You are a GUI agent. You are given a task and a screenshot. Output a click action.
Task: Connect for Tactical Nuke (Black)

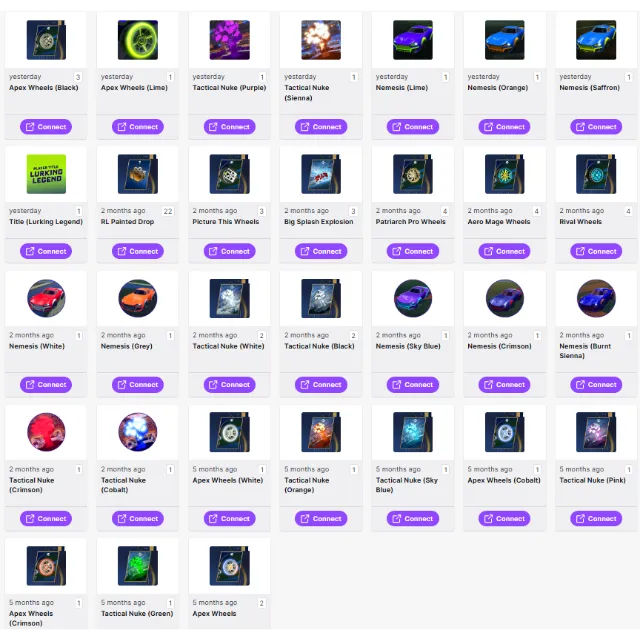click(321, 384)
